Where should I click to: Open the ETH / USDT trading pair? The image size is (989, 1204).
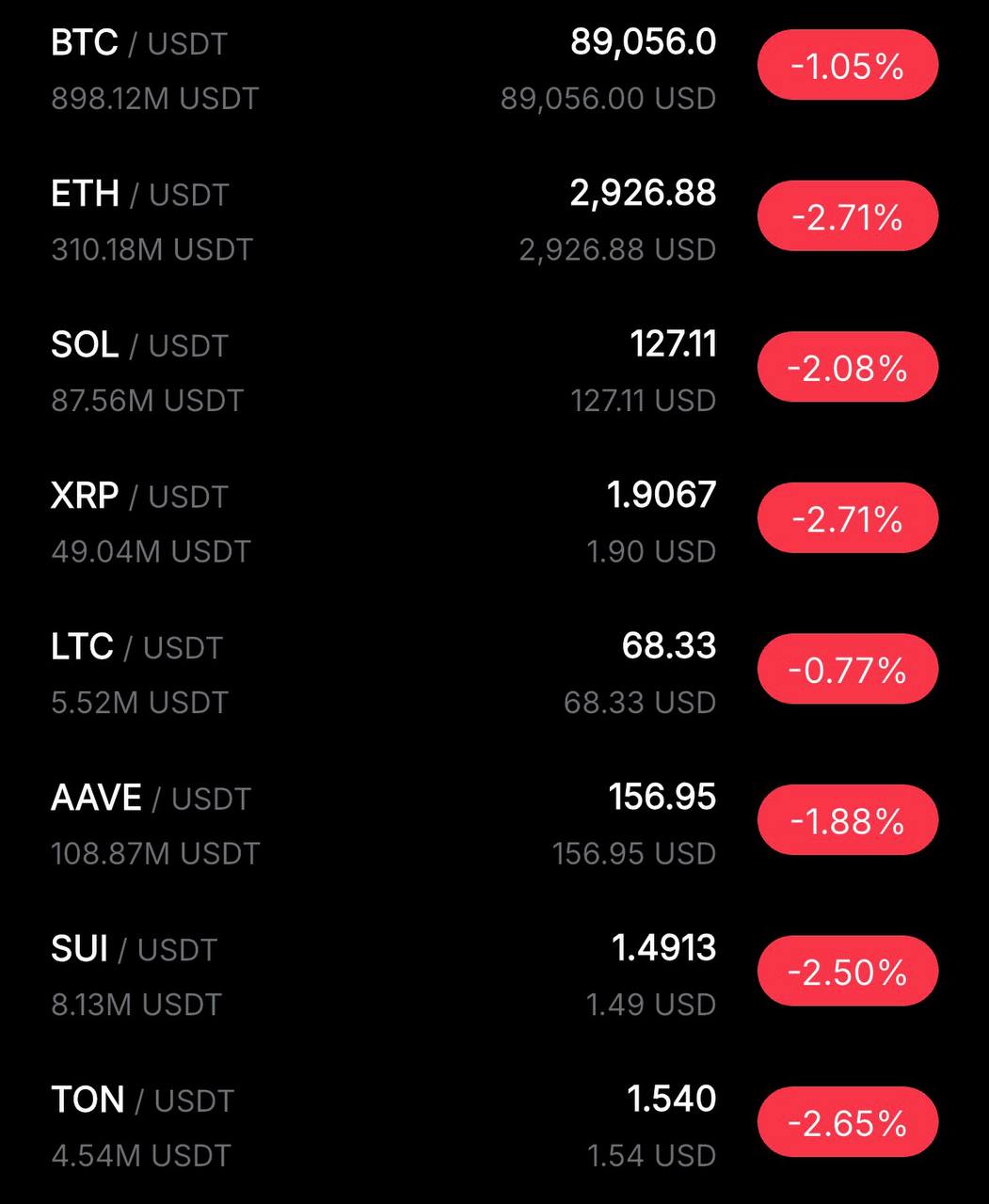pyautogui.click(x=139, y=195)
